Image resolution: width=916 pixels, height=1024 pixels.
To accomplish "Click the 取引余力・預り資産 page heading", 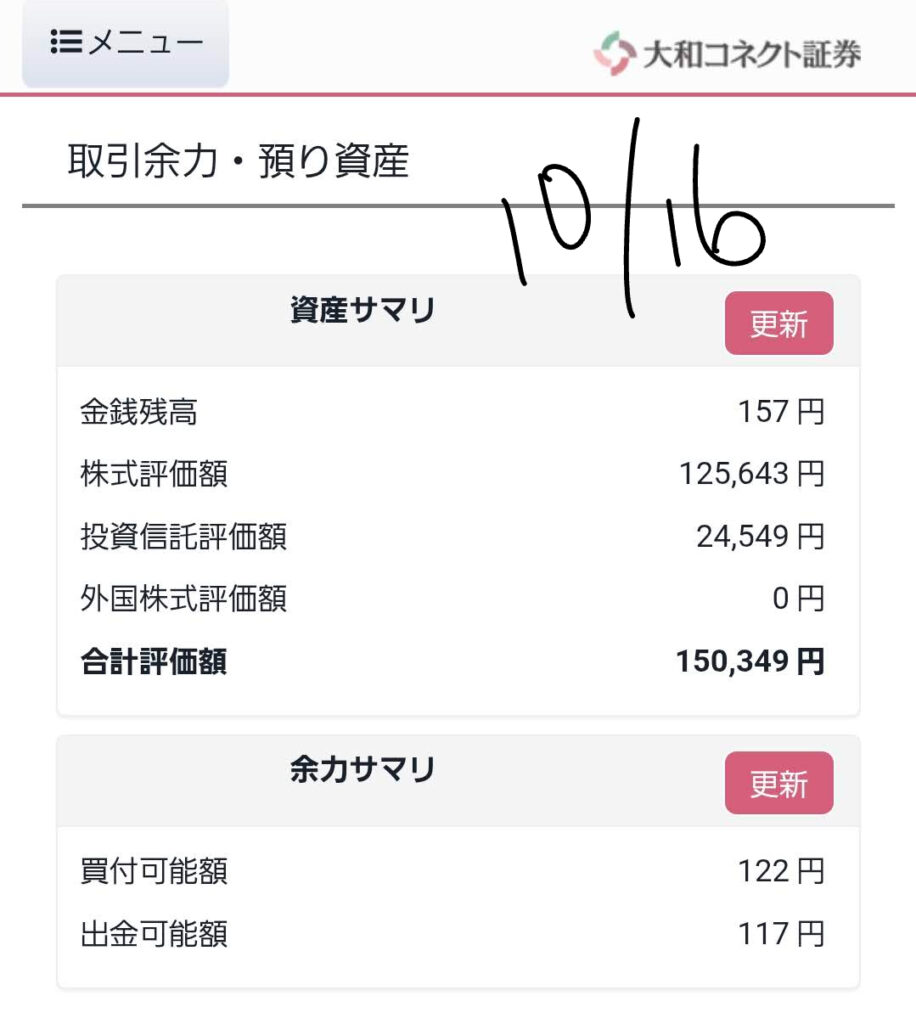I will pyautogui.click(x=238, y=160).
